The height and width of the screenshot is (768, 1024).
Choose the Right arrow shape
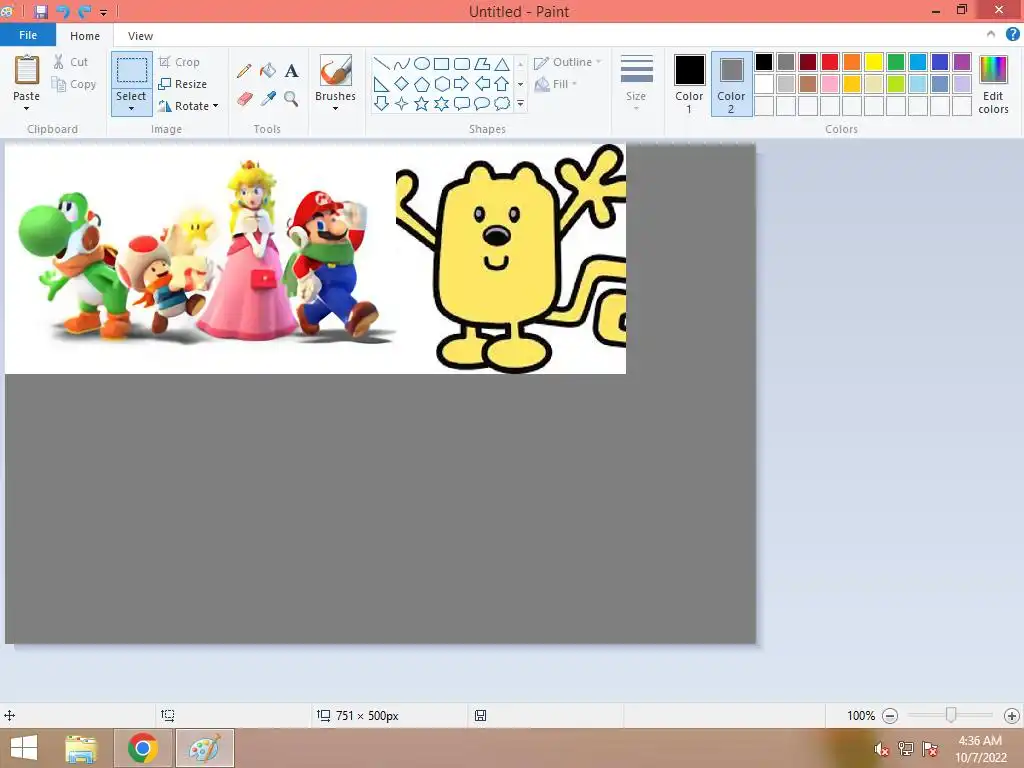click(462, 84)
